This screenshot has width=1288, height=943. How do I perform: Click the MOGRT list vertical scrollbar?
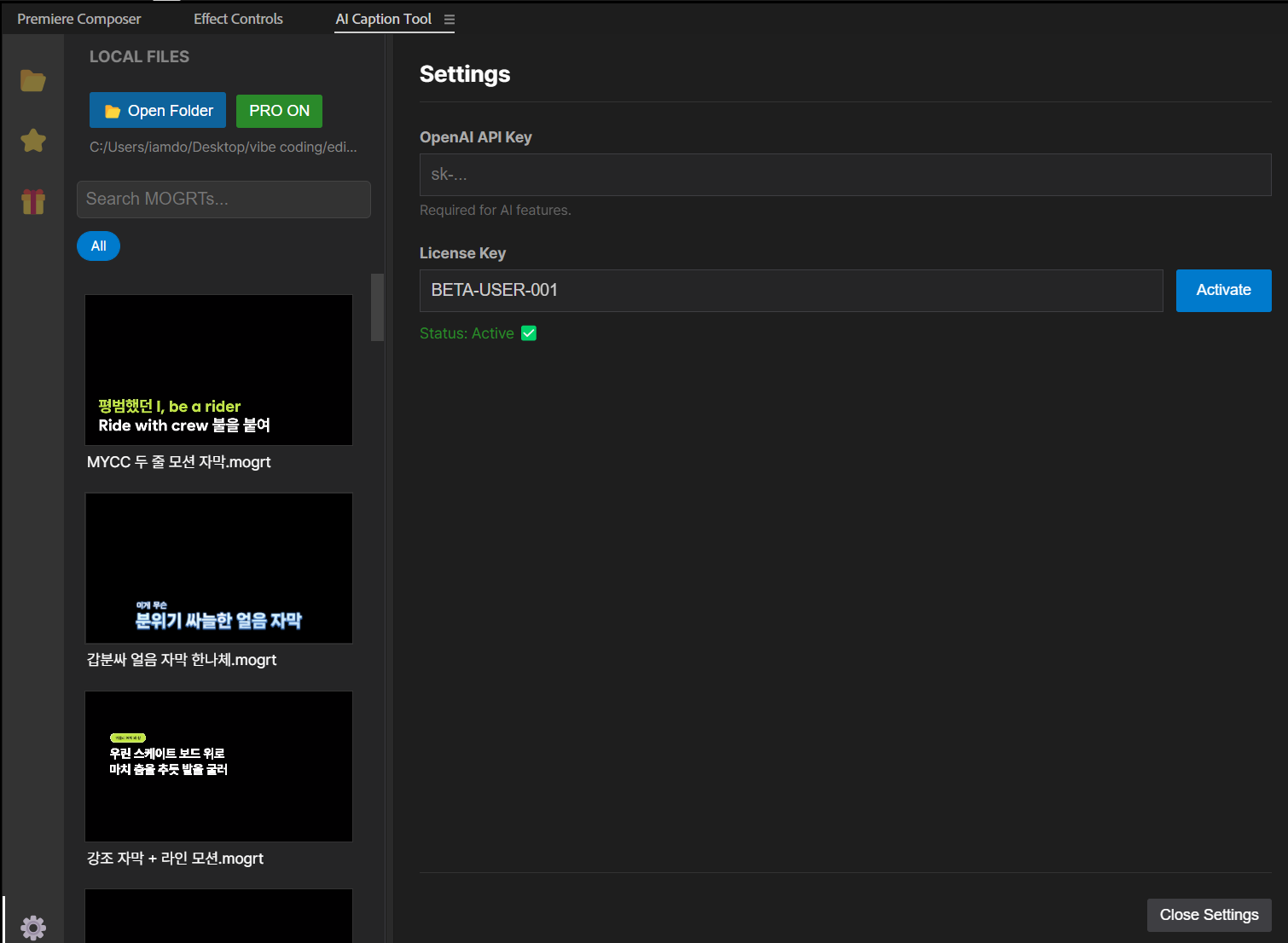[377, 308]
